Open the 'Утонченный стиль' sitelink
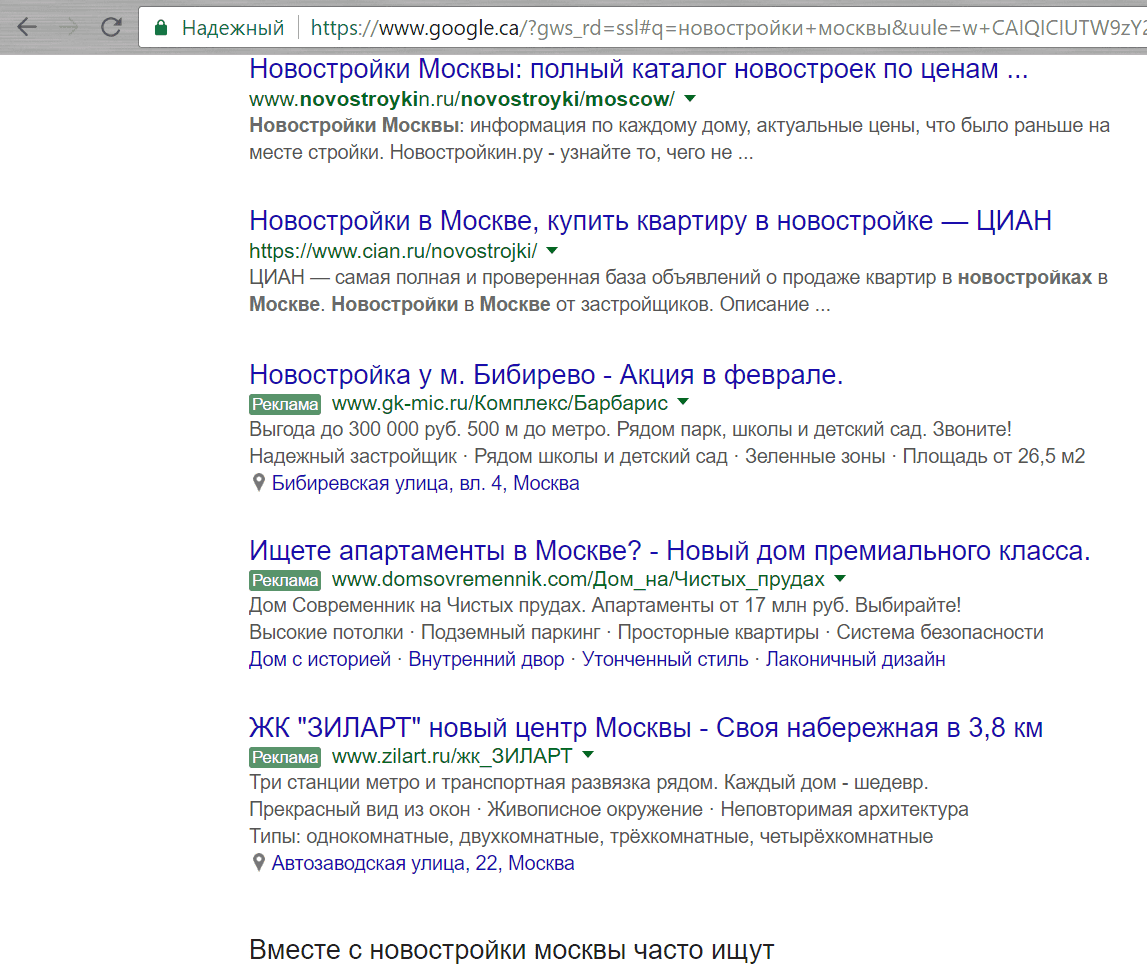Screen dimensions: 1147x970 pyautogui.click(x=665, y=659)
